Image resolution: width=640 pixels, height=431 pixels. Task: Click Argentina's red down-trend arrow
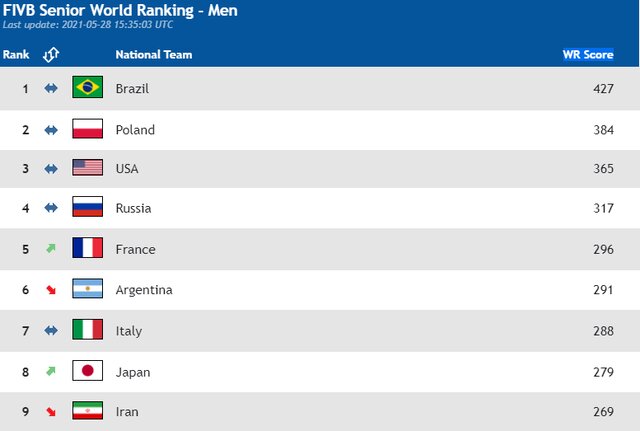tap(51, 290)
